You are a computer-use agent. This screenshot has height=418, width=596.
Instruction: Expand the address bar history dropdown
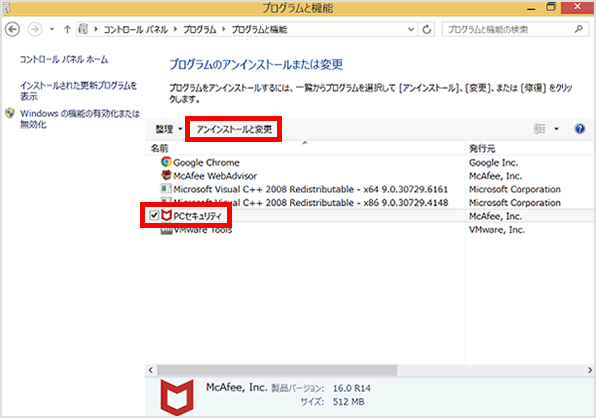[x=411, y=29]
